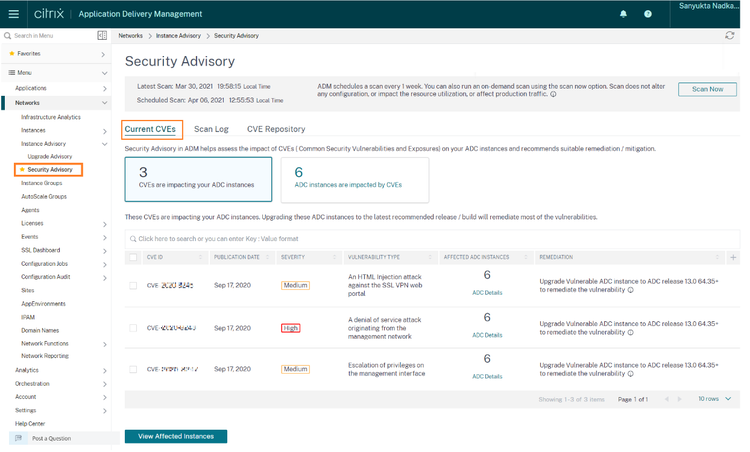Click the search magnifier in the menu search

pyautogui.click(x=7, y=35)
